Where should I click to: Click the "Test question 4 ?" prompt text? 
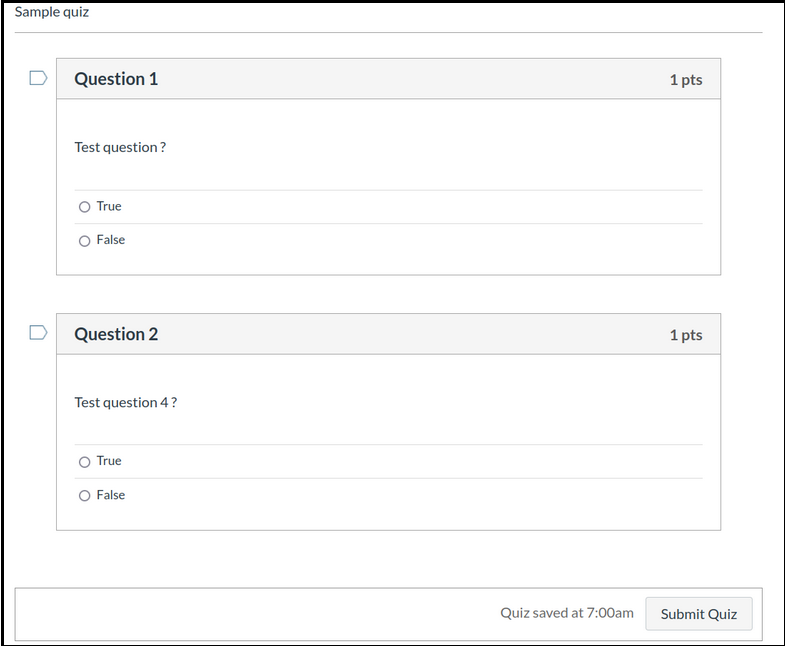click(x=125, y=402)
